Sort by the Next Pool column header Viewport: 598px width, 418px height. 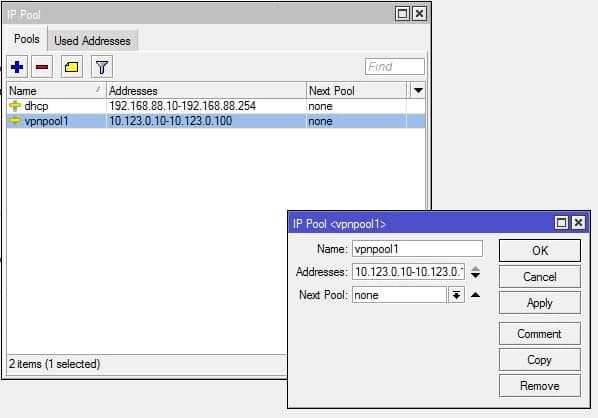click(x=357, y=91)
